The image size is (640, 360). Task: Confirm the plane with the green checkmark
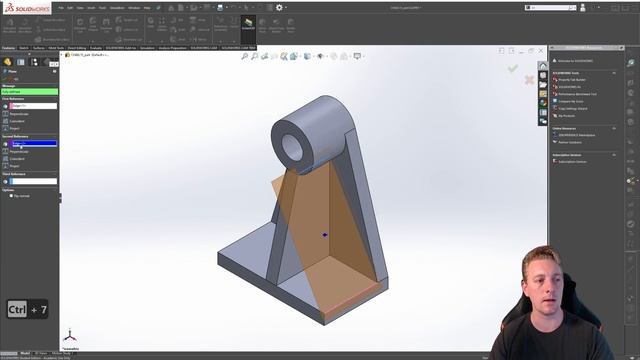513,69
